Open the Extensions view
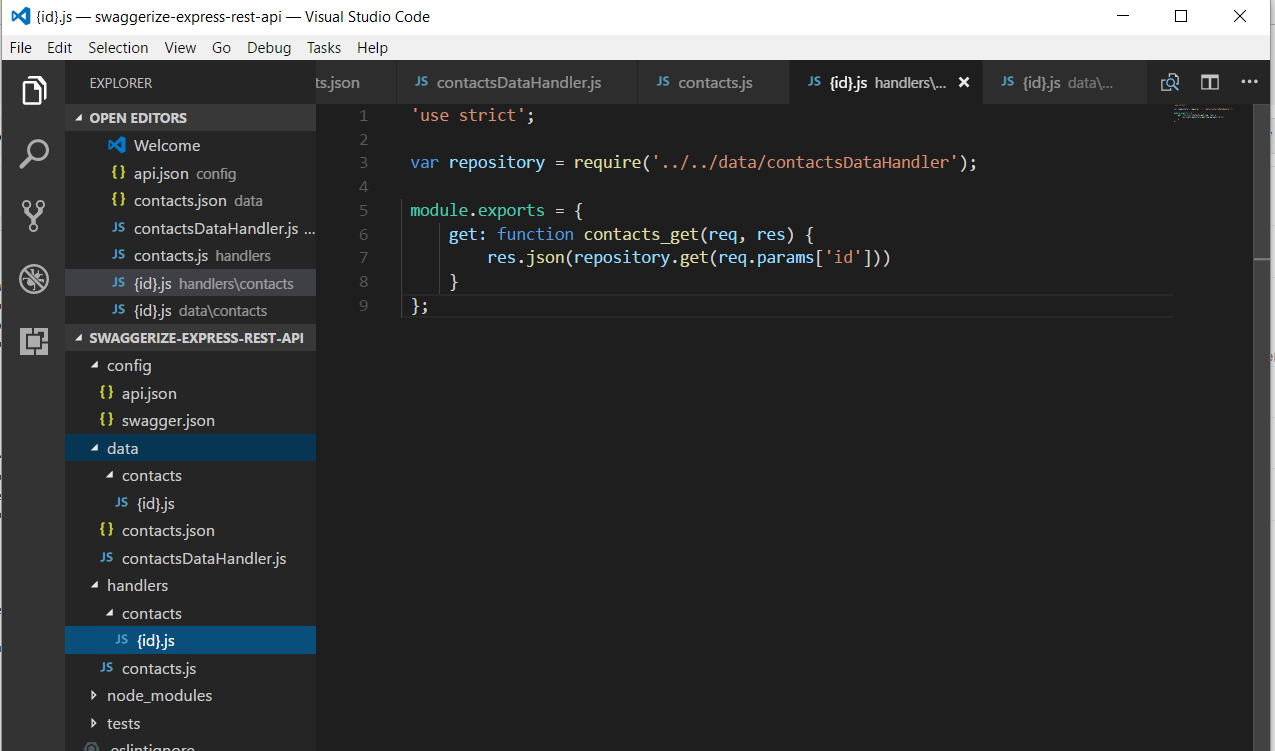This screenshot has width=1275, height=751. (34, 341)
